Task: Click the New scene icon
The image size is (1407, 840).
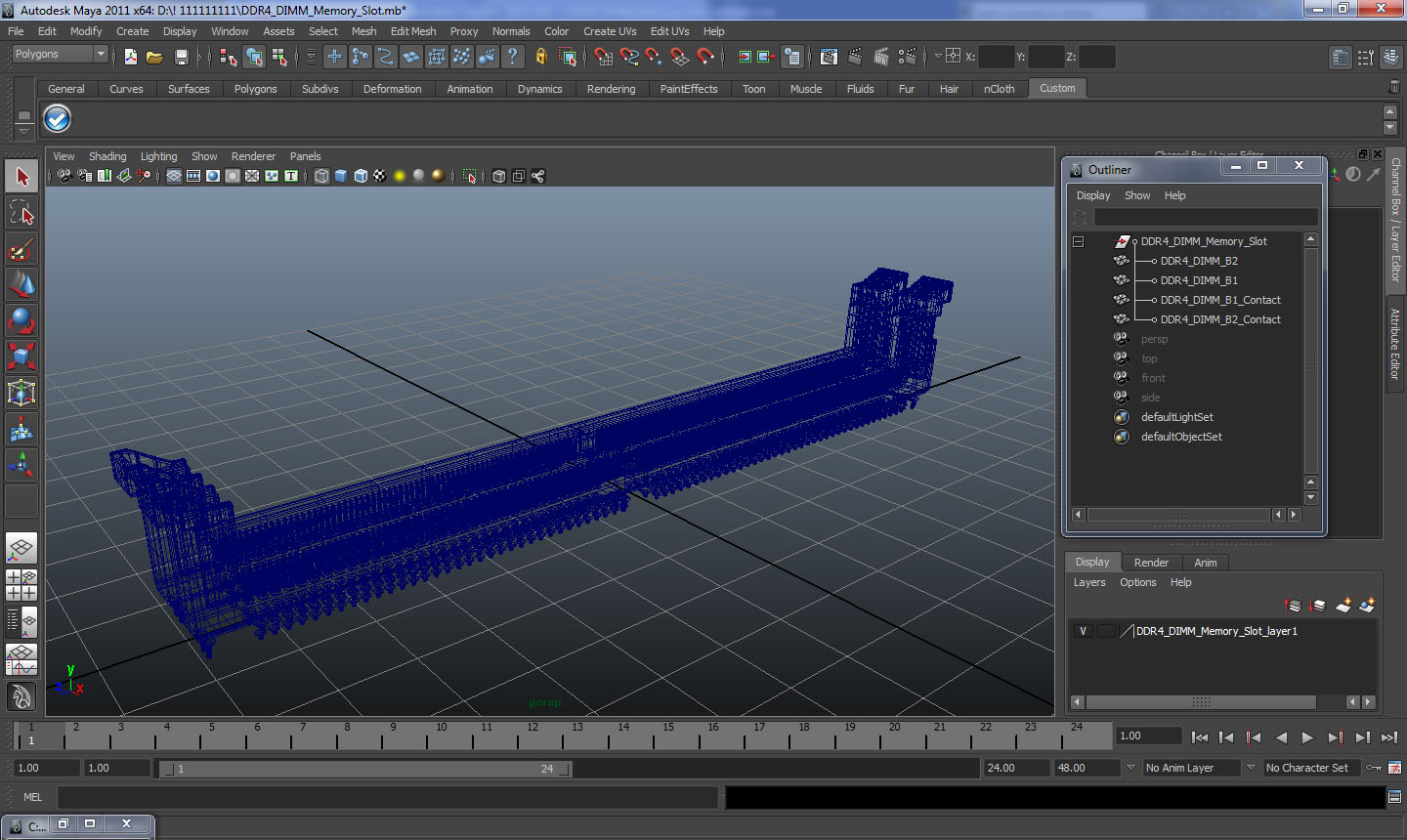Action: (x=131, y=57)
